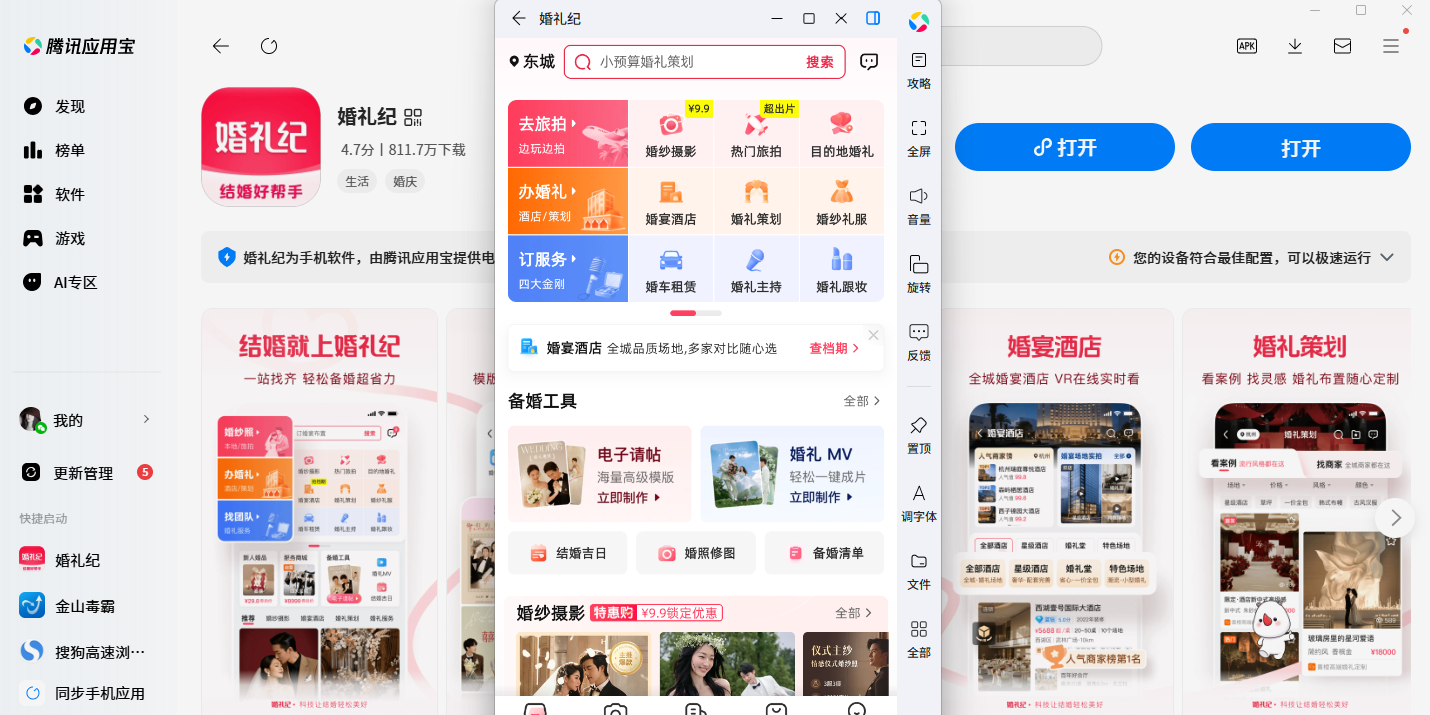Open 结婚吉日 tool
The width and height of the screenshot is (1430, 715).
pos(568,553)
